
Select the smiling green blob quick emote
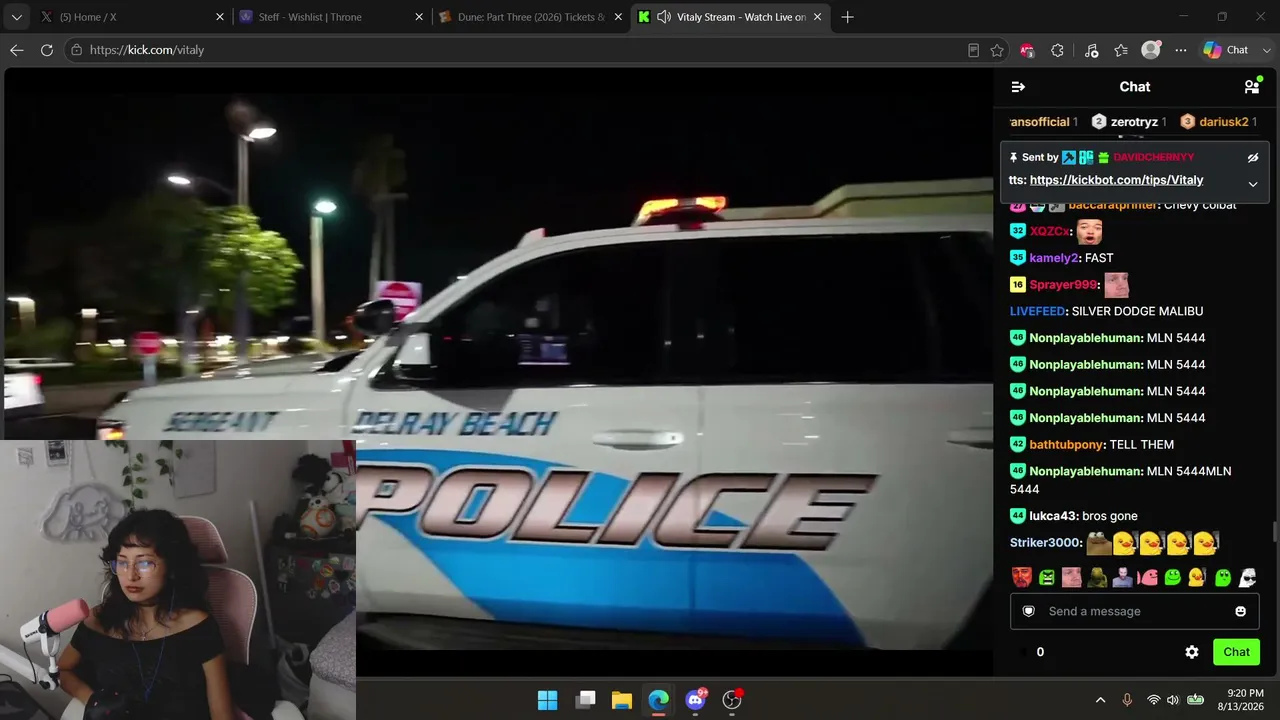click(1172, 577)
